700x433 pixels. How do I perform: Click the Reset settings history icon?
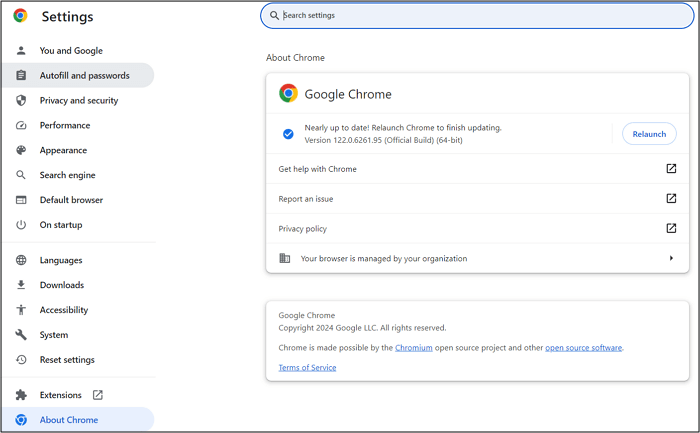pyautogui.click(x=21, y=360)
